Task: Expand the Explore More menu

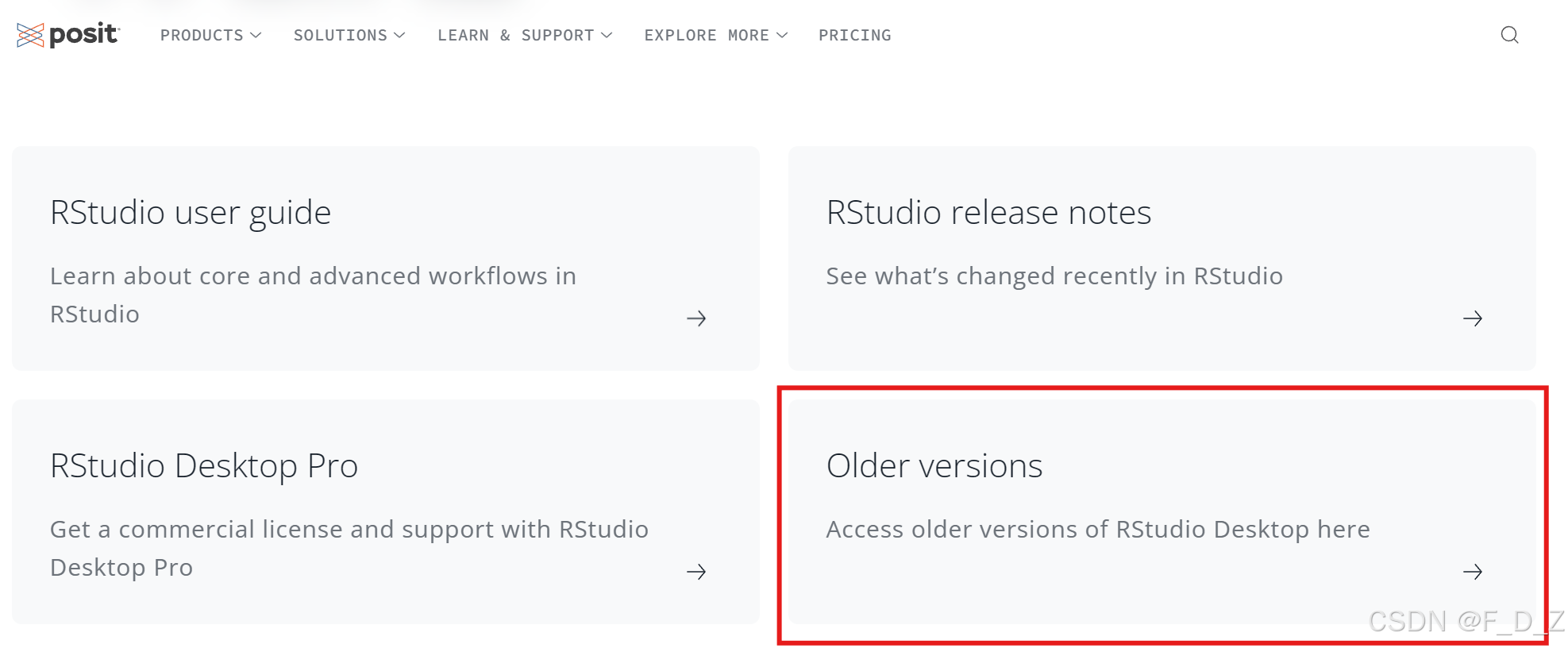Action: point(715,35)
